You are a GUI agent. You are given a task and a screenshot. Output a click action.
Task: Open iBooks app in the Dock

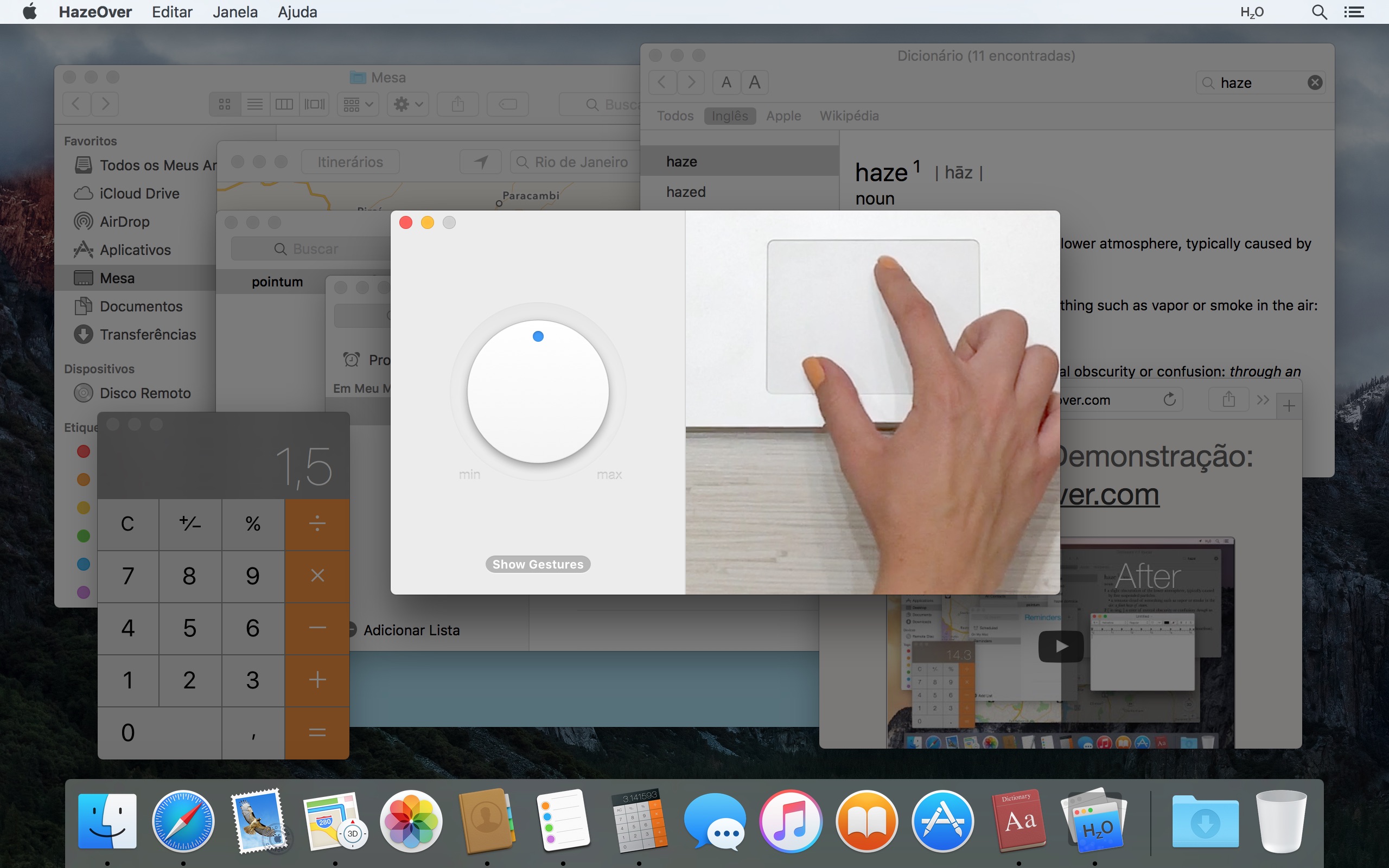click(x=866, y=821)
